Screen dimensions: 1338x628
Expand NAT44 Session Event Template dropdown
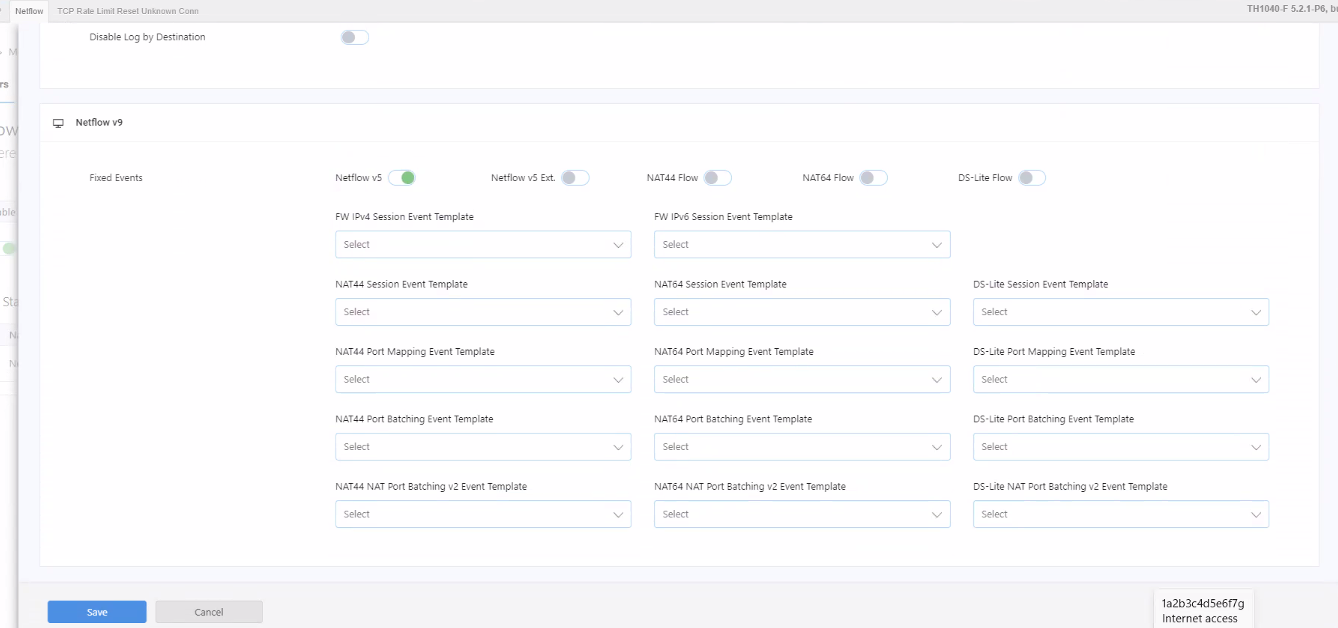483,312
